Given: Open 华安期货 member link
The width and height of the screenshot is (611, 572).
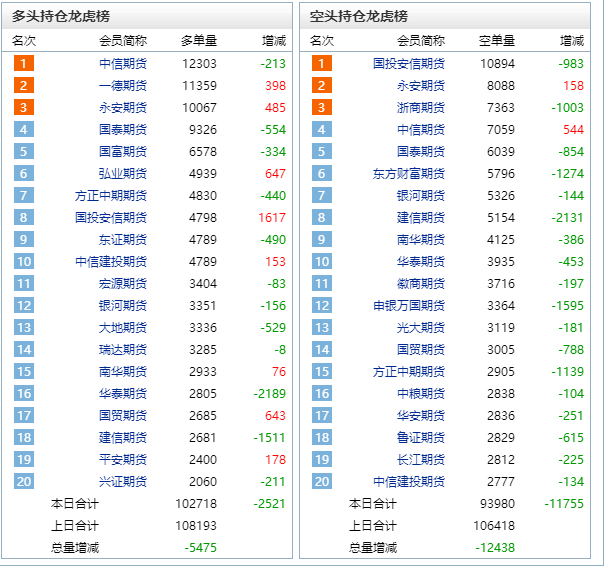Looking at the screenshot, I should [x=421, y=416].
